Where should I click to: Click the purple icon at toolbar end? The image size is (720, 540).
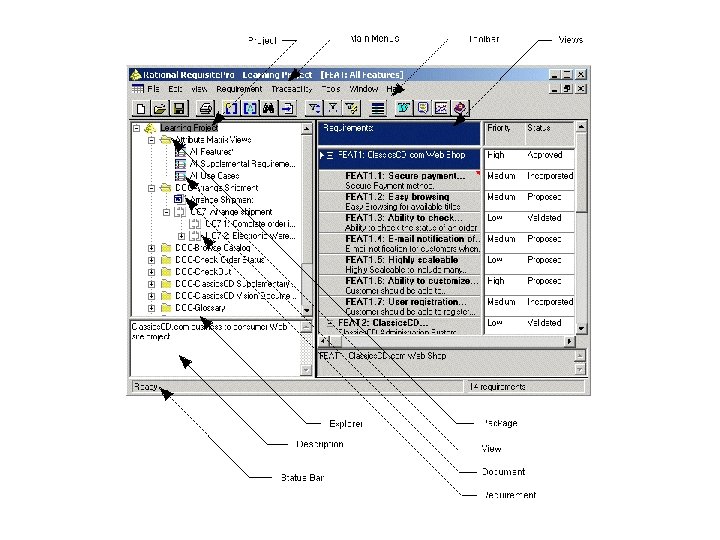[x=460, y=108]
